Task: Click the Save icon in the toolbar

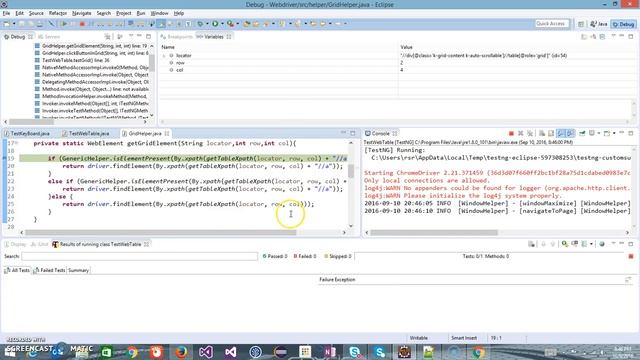Action: point(22,24)
